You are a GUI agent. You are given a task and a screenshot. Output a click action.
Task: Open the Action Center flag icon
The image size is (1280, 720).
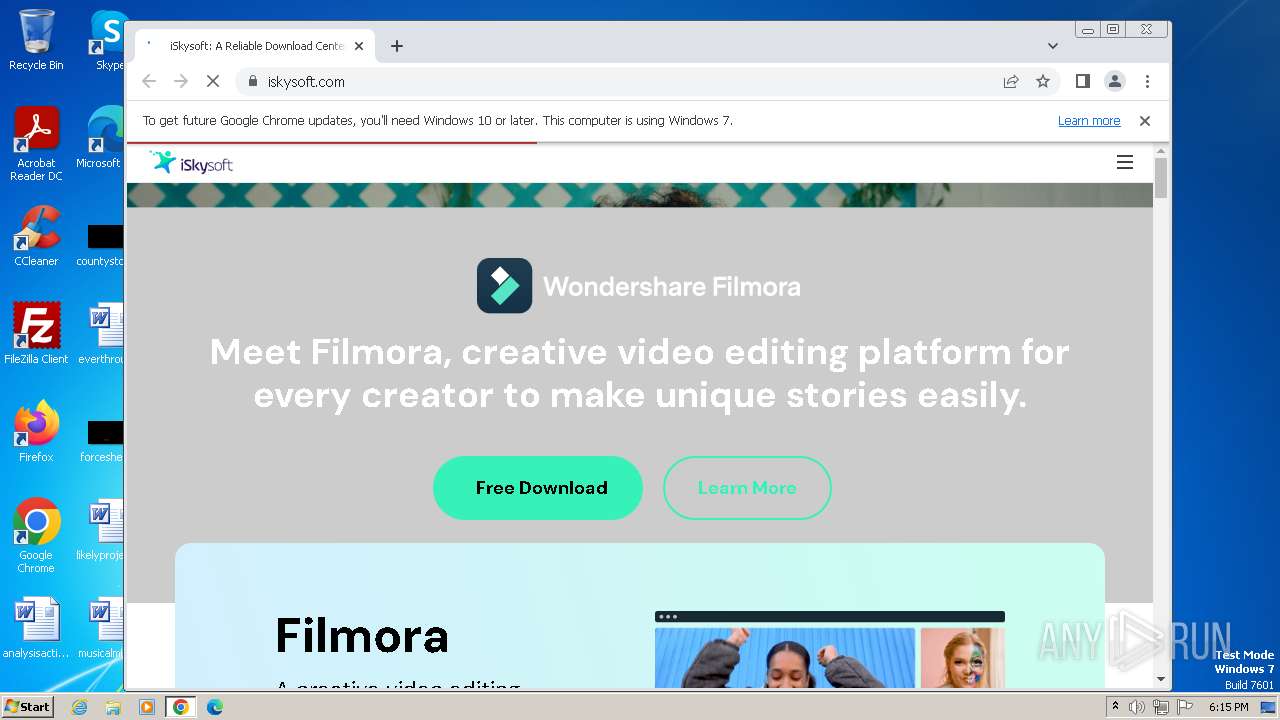1184,707
